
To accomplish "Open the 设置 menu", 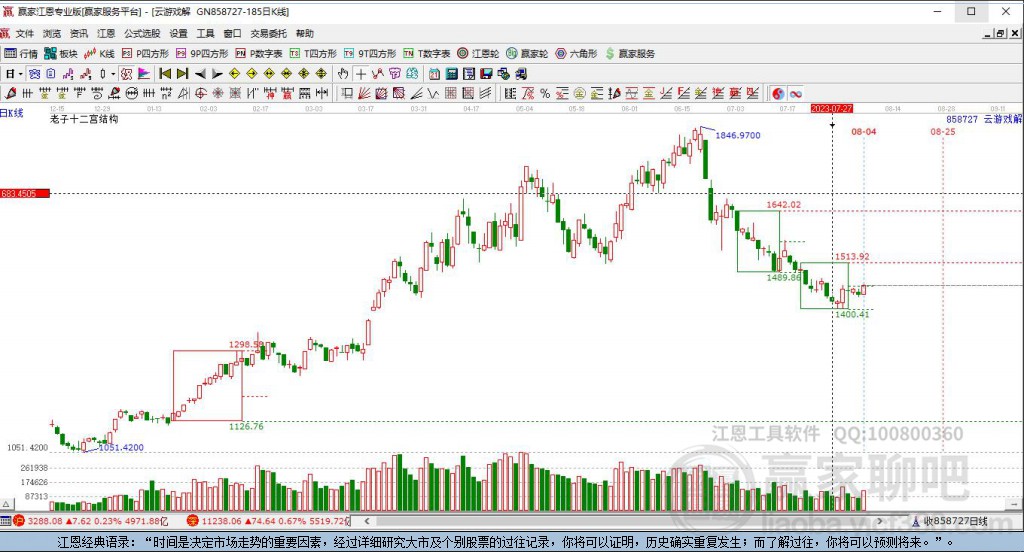I will coord(178,33).
